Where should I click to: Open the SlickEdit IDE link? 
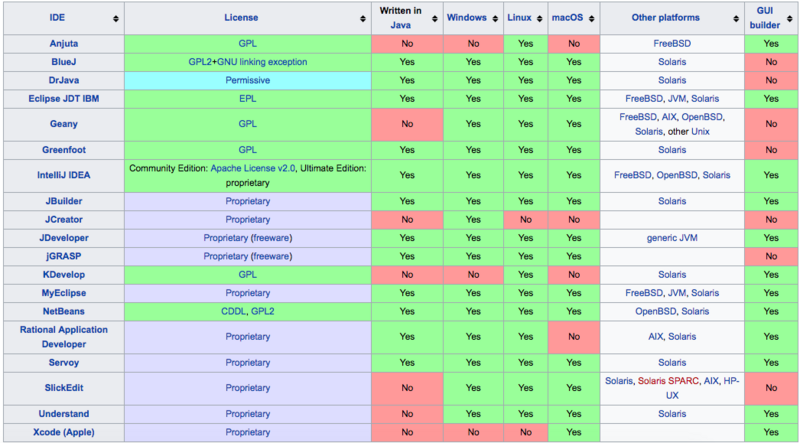pyautogui.click(x=64, y=388)
